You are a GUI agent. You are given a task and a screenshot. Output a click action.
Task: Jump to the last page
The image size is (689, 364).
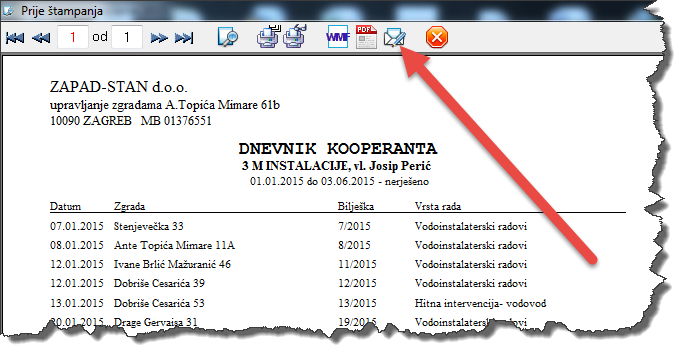tap(184, 38)
